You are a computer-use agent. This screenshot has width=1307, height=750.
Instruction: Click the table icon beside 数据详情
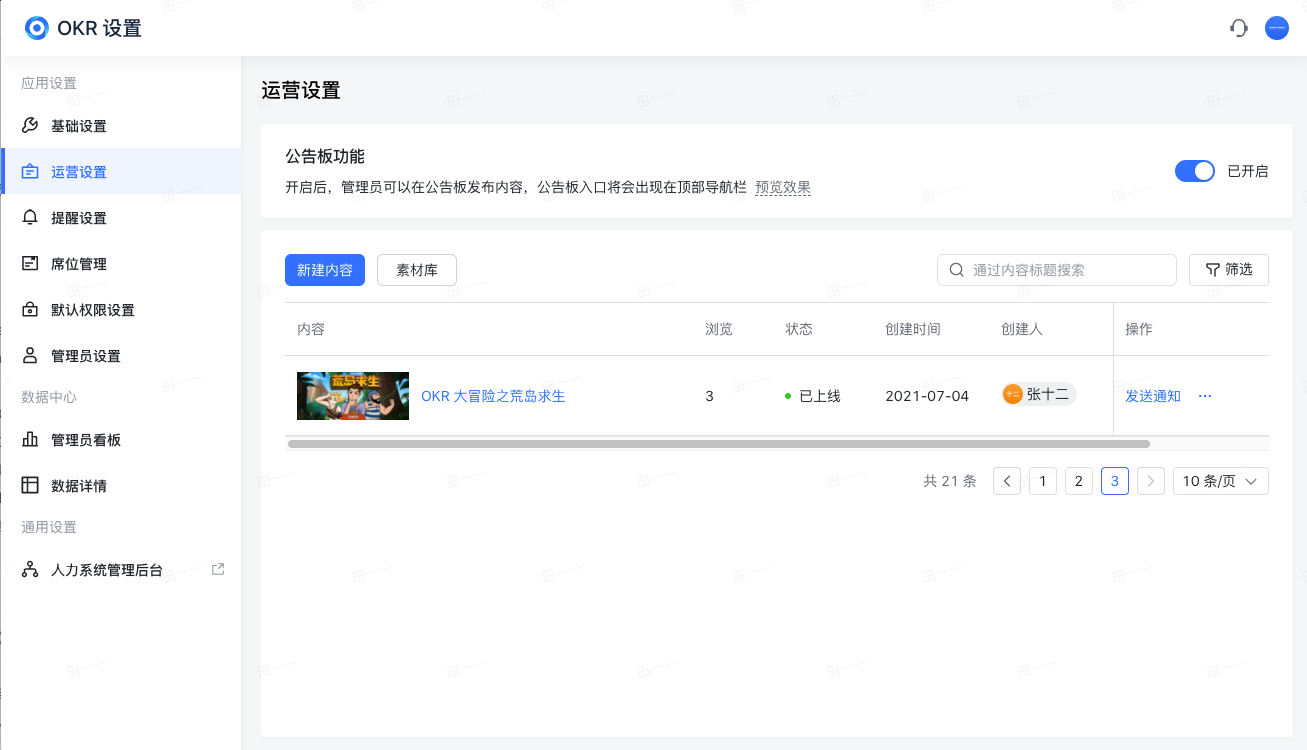point(30,486)
